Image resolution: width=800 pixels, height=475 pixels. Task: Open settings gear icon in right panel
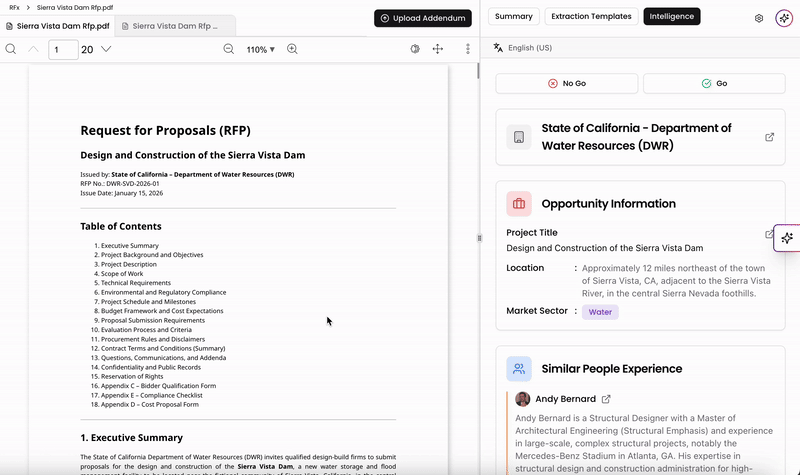tap(759, 18)
